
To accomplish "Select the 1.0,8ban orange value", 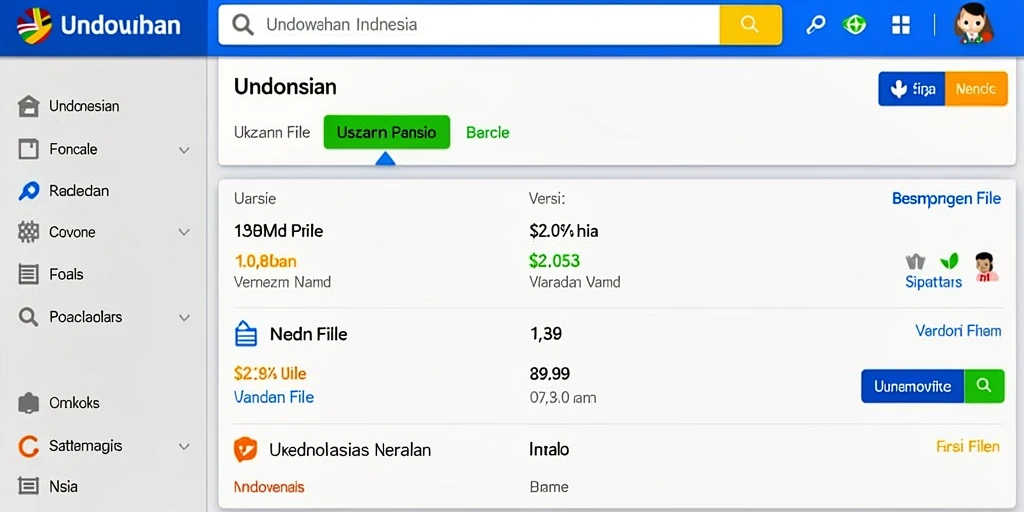I will [x=265, y=261].
